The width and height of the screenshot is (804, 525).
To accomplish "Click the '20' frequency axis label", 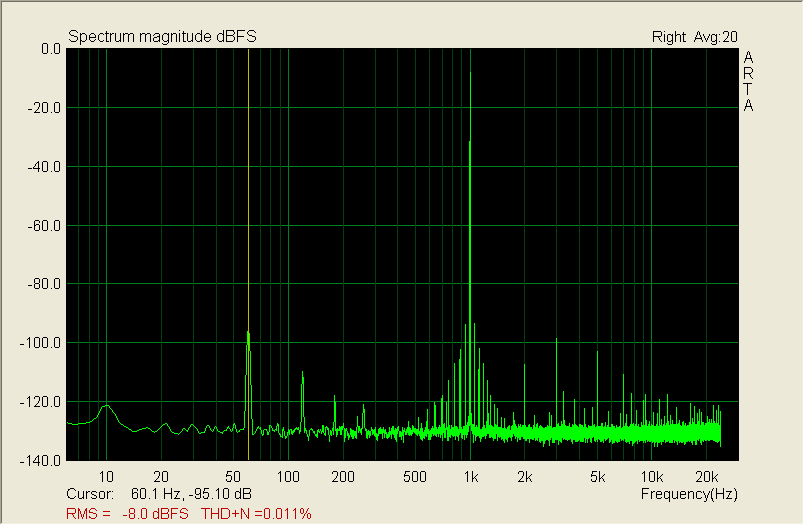I will coord(161,477).
